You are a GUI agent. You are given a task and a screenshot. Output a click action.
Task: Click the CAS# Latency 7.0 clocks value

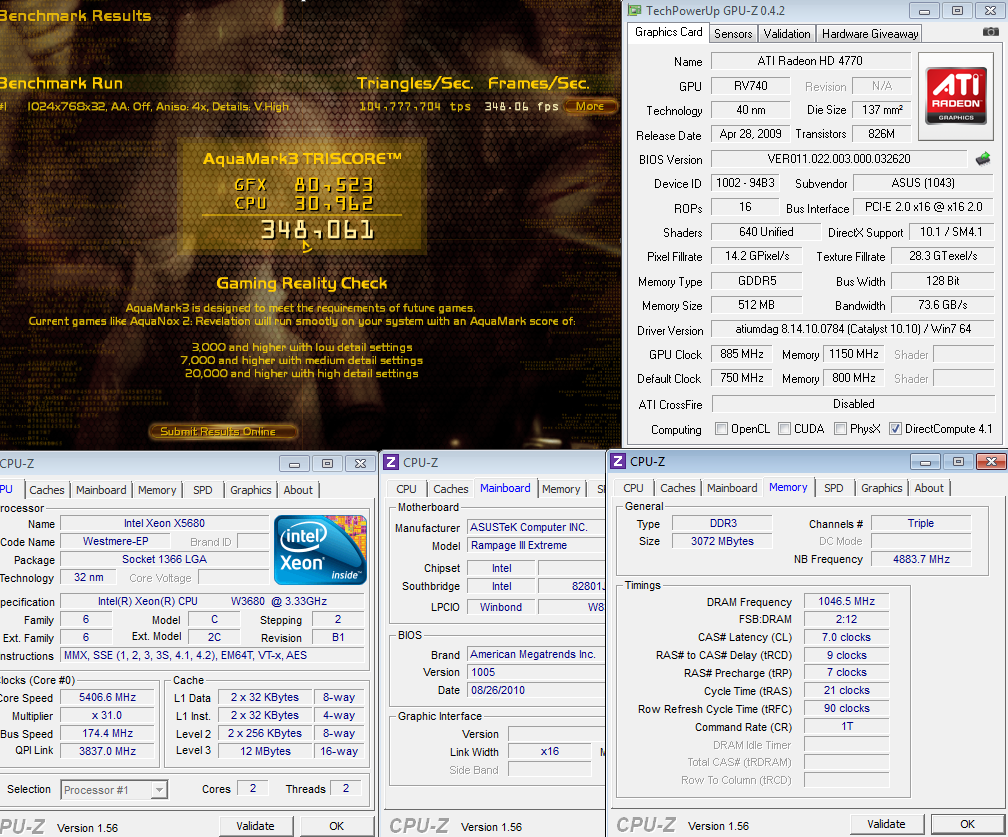coord(846,637)
